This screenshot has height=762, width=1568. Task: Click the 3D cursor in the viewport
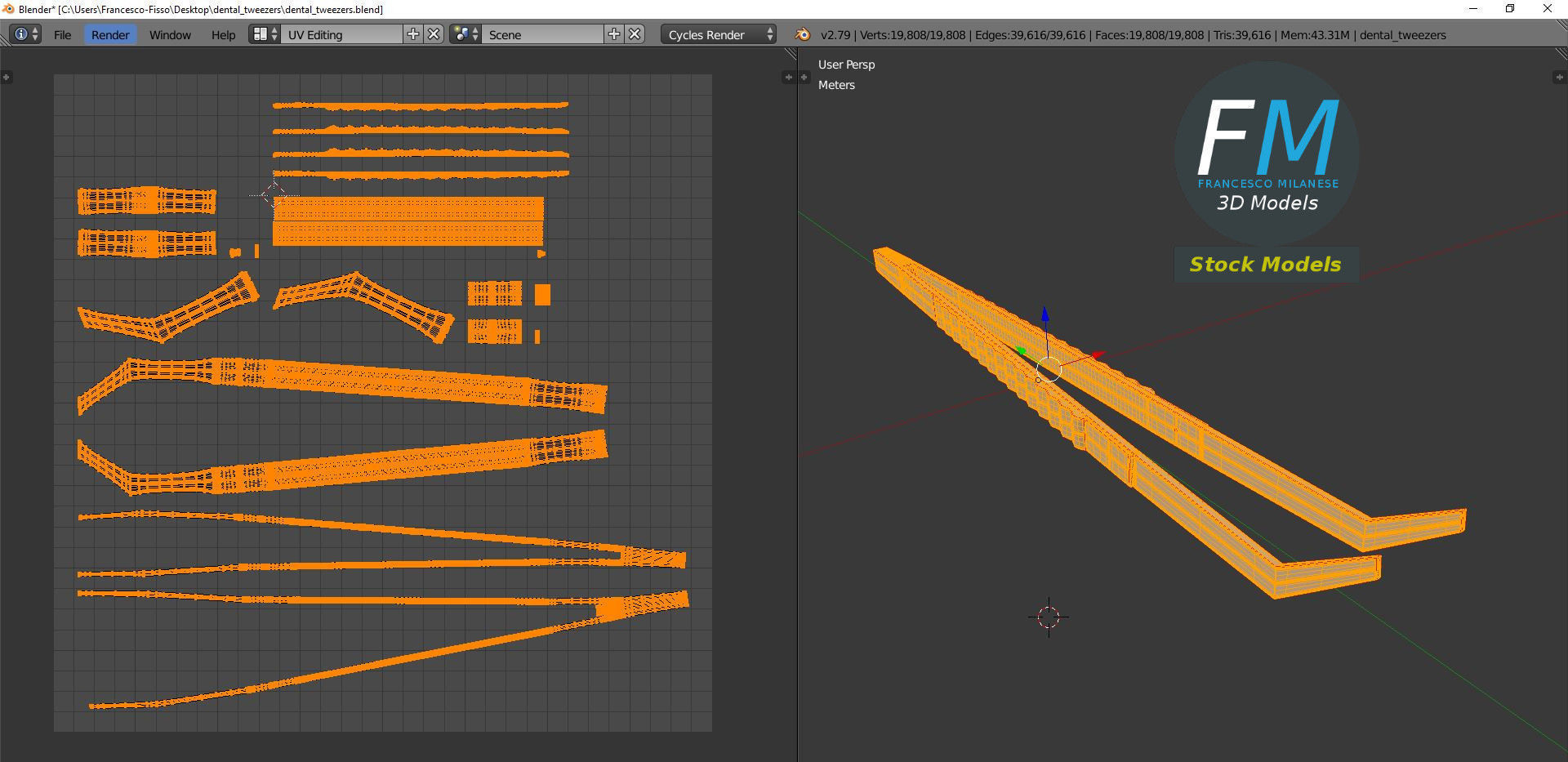(x=1049, y=617)
